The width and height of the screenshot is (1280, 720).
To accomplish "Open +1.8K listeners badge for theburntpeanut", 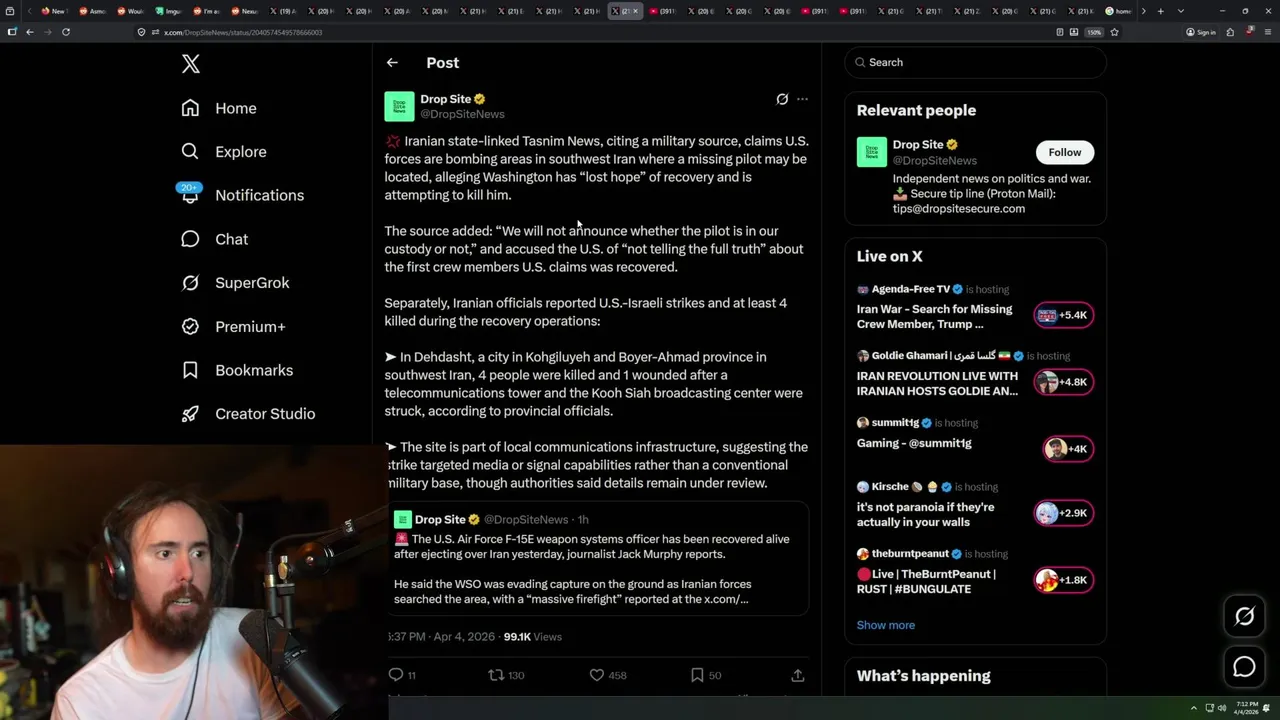I will (1064, 580).
